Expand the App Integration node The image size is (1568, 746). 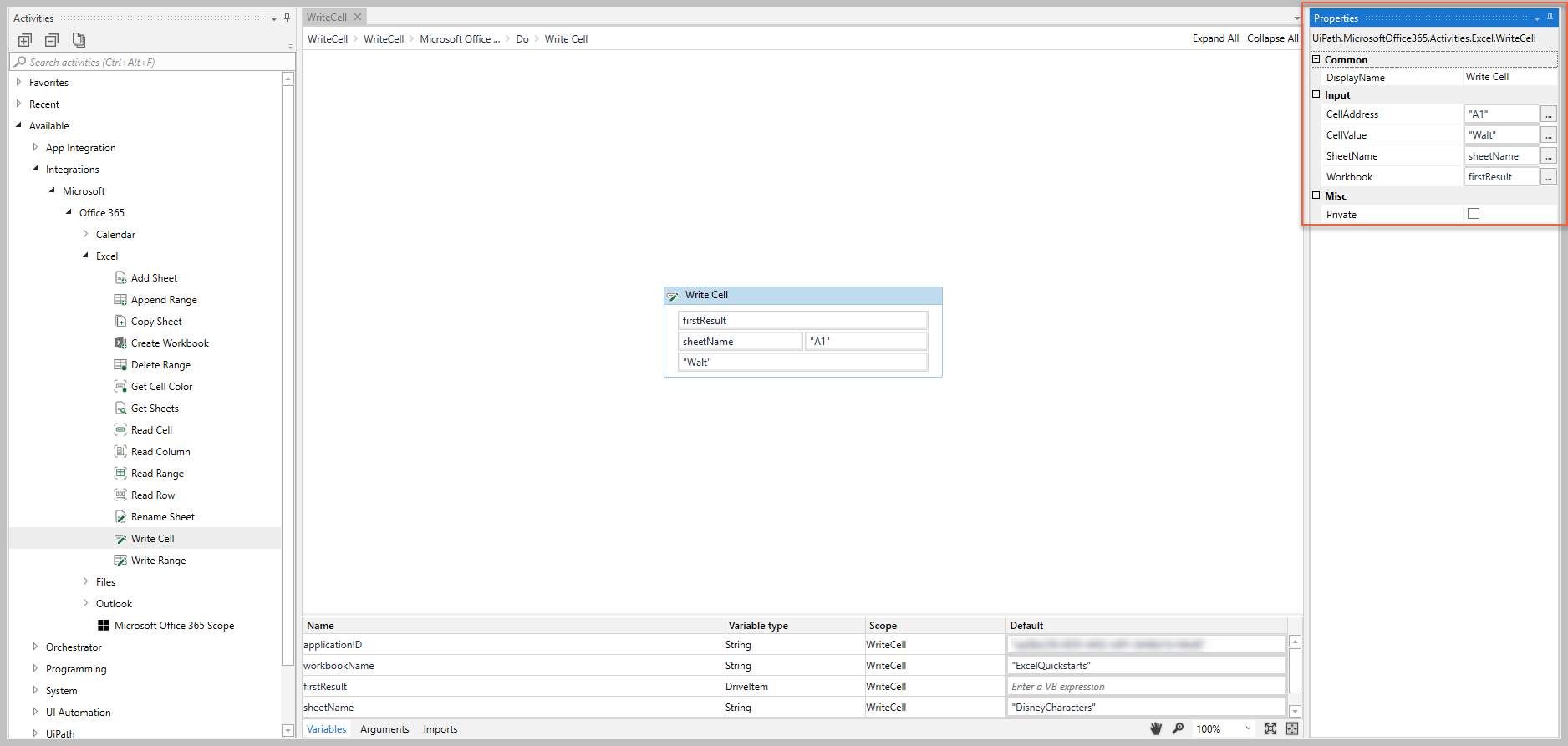(x=35, y=147)
